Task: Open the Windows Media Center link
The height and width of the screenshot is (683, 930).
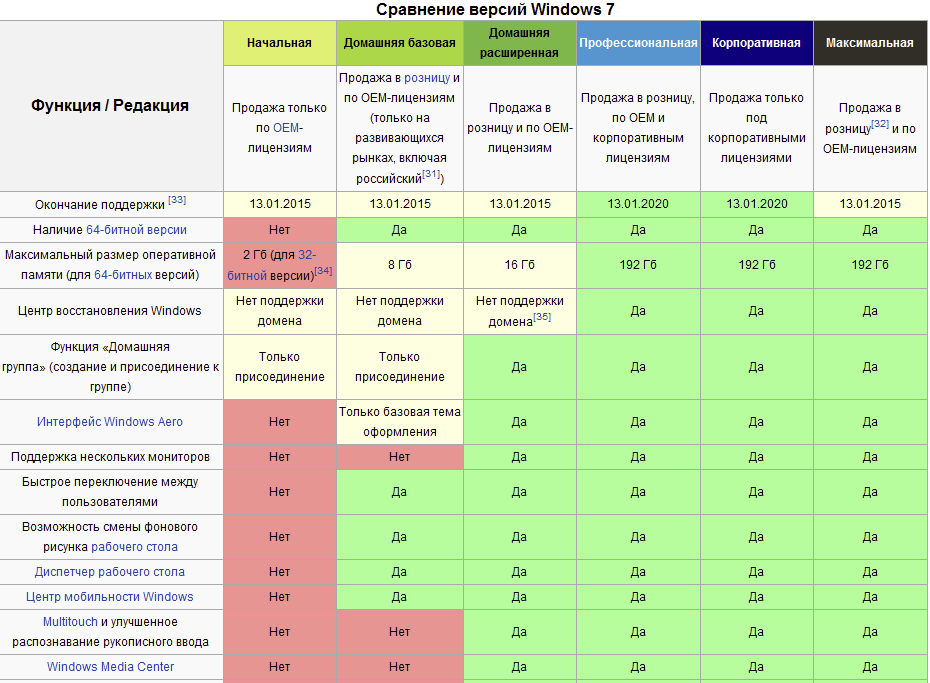Action: (110, 666)
